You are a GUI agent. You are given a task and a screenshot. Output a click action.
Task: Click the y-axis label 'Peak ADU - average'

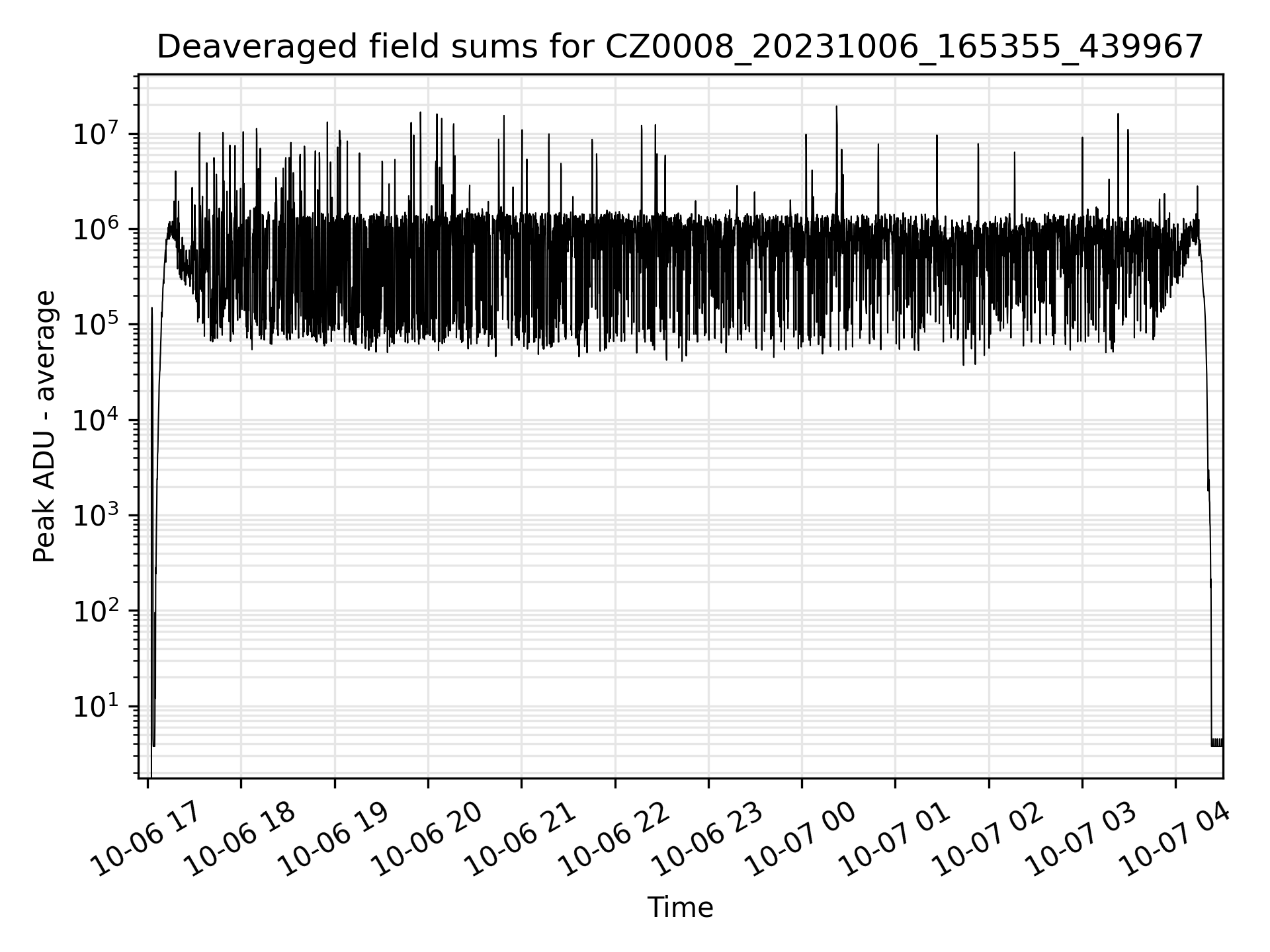(x=44, y=426)
